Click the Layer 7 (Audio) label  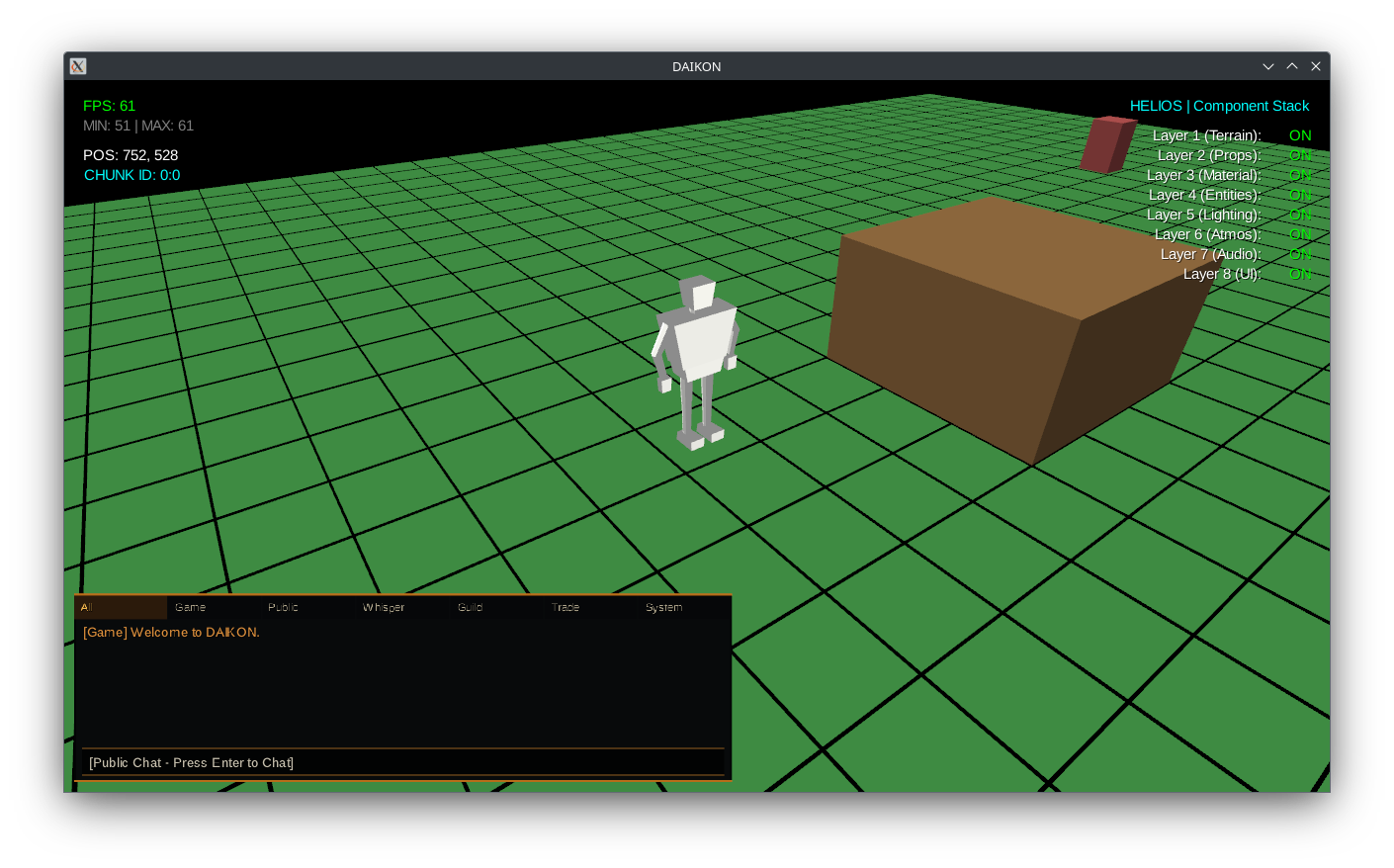(x=1210, y=254)
